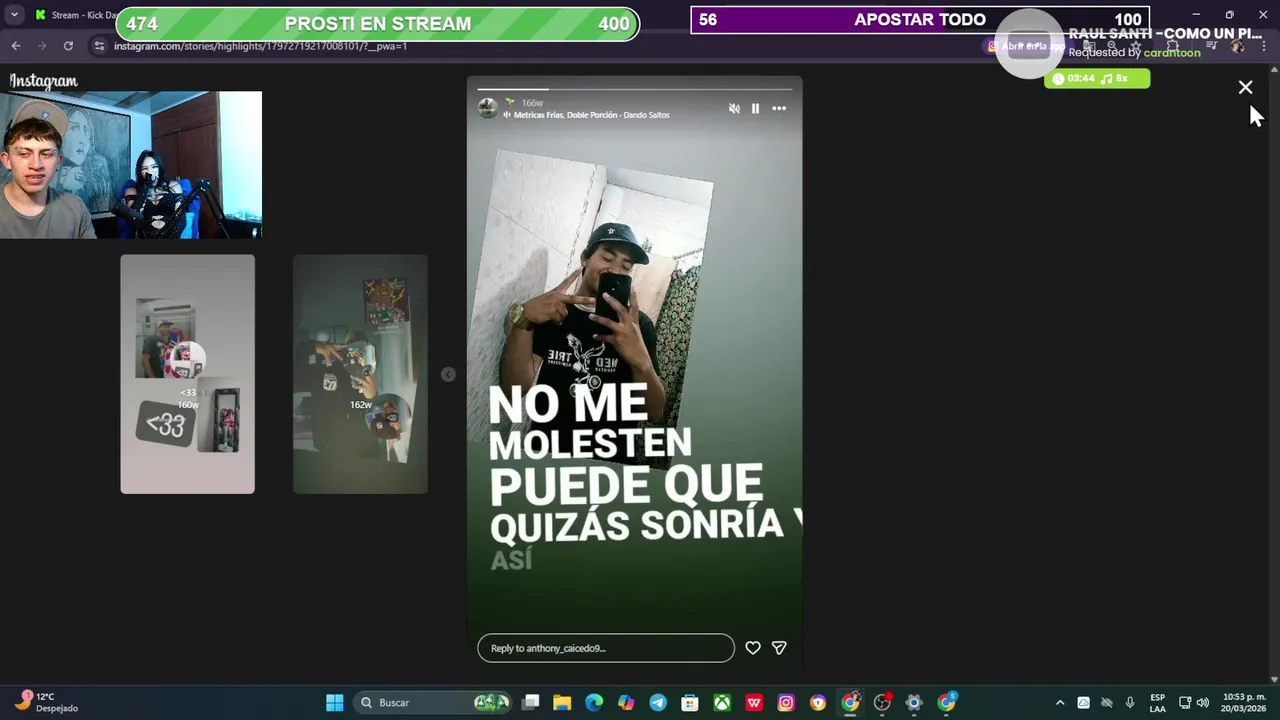Open the 160w story thumbnail
The width and height of the screenshot is (1280, 720).
pyautogui.click(x=188, y=374)
